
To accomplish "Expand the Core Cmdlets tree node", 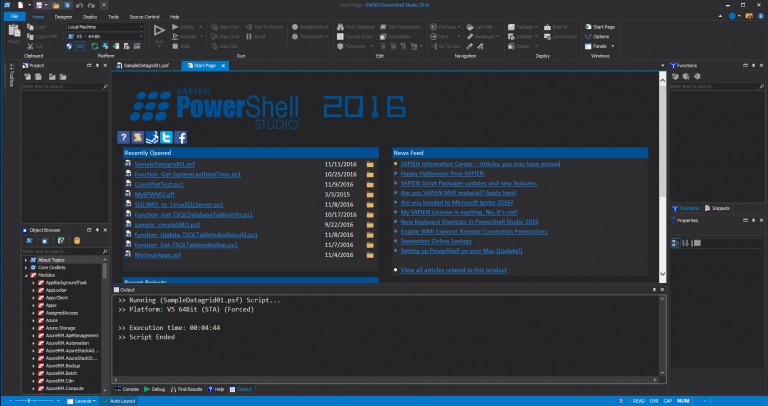I will pyautogui.click(x=26, y=268).
